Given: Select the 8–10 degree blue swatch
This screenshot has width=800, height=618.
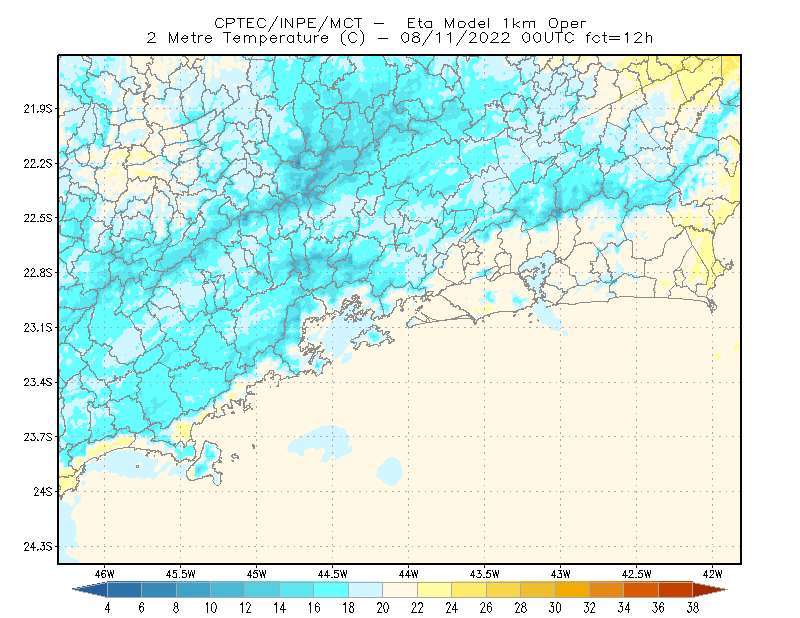Looking at the screenshot, I should point(193,590).
